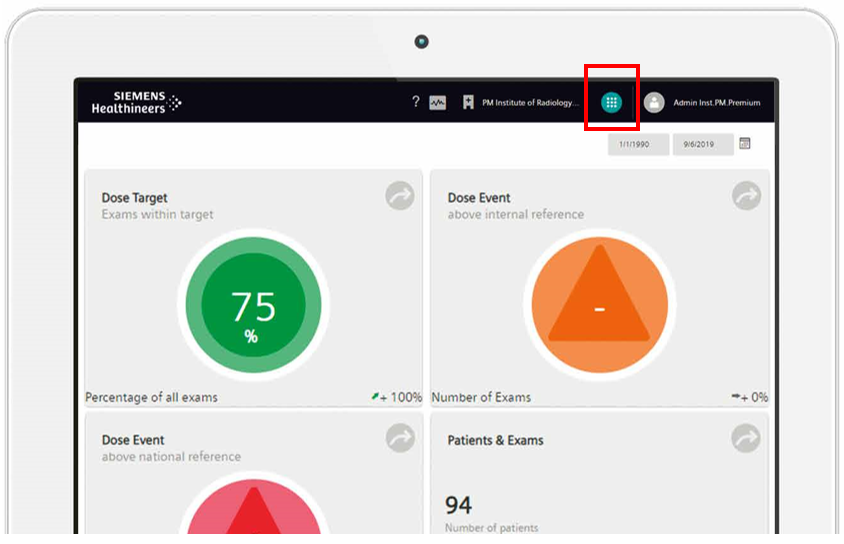
Task: Open the calendar date picker icon
Action: click(745, 143)
